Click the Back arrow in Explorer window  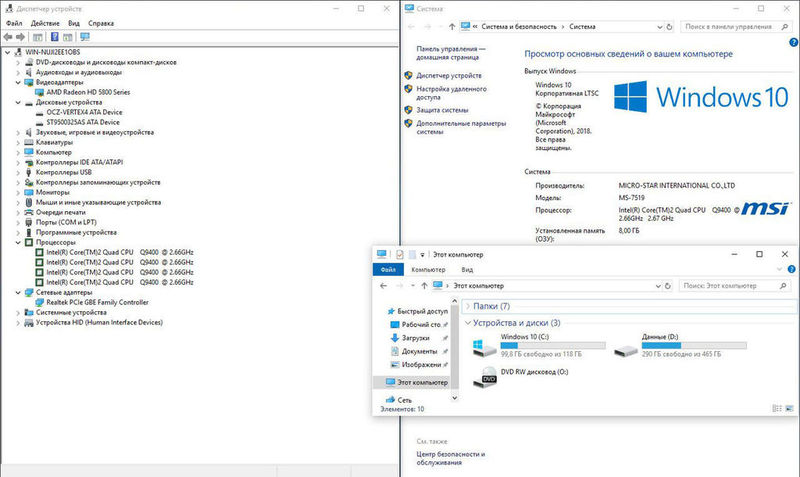pos(384,286)
